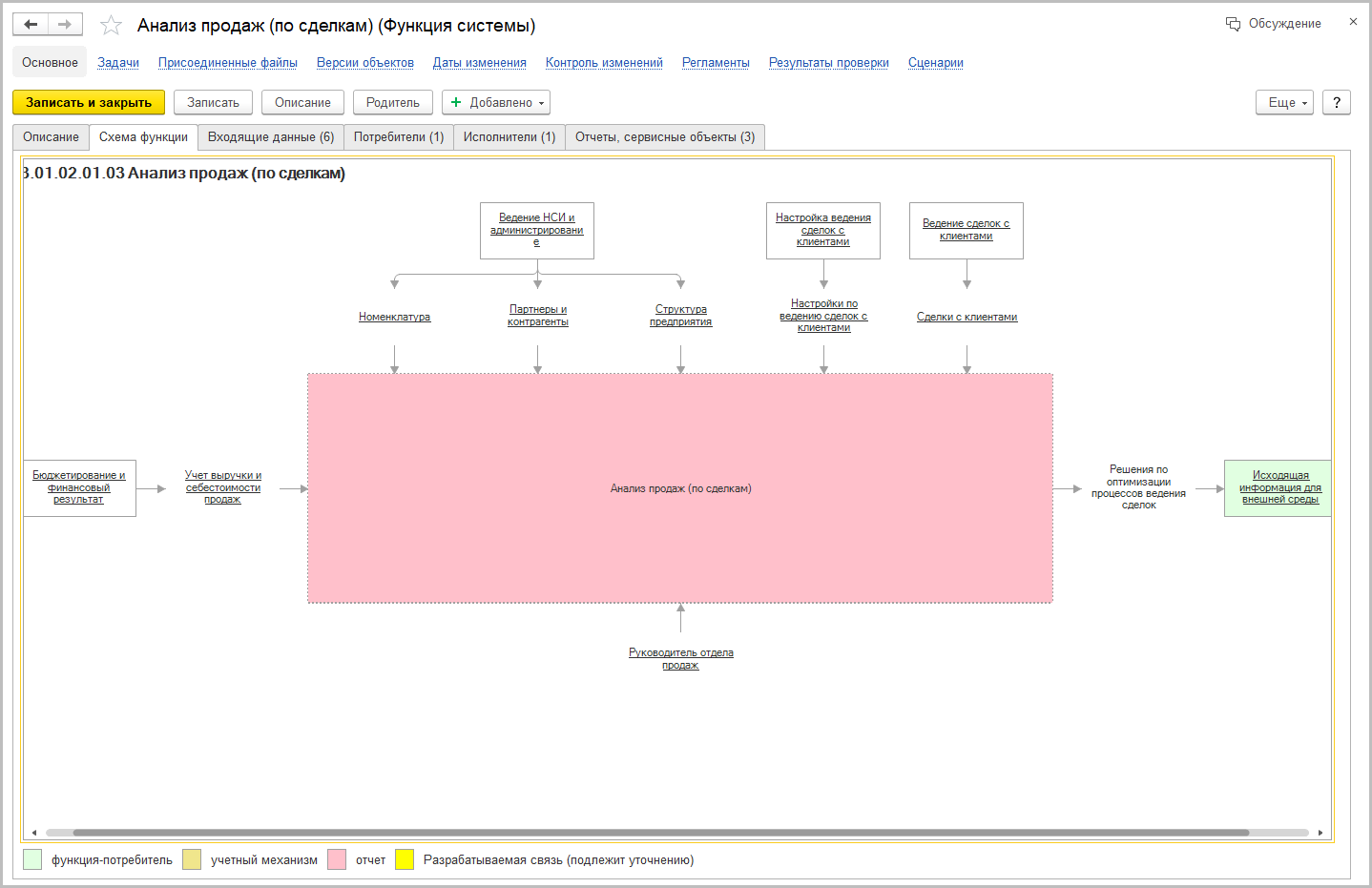Open the Еще dropdown menu
1372x888 pixels.
[1284, 102]
